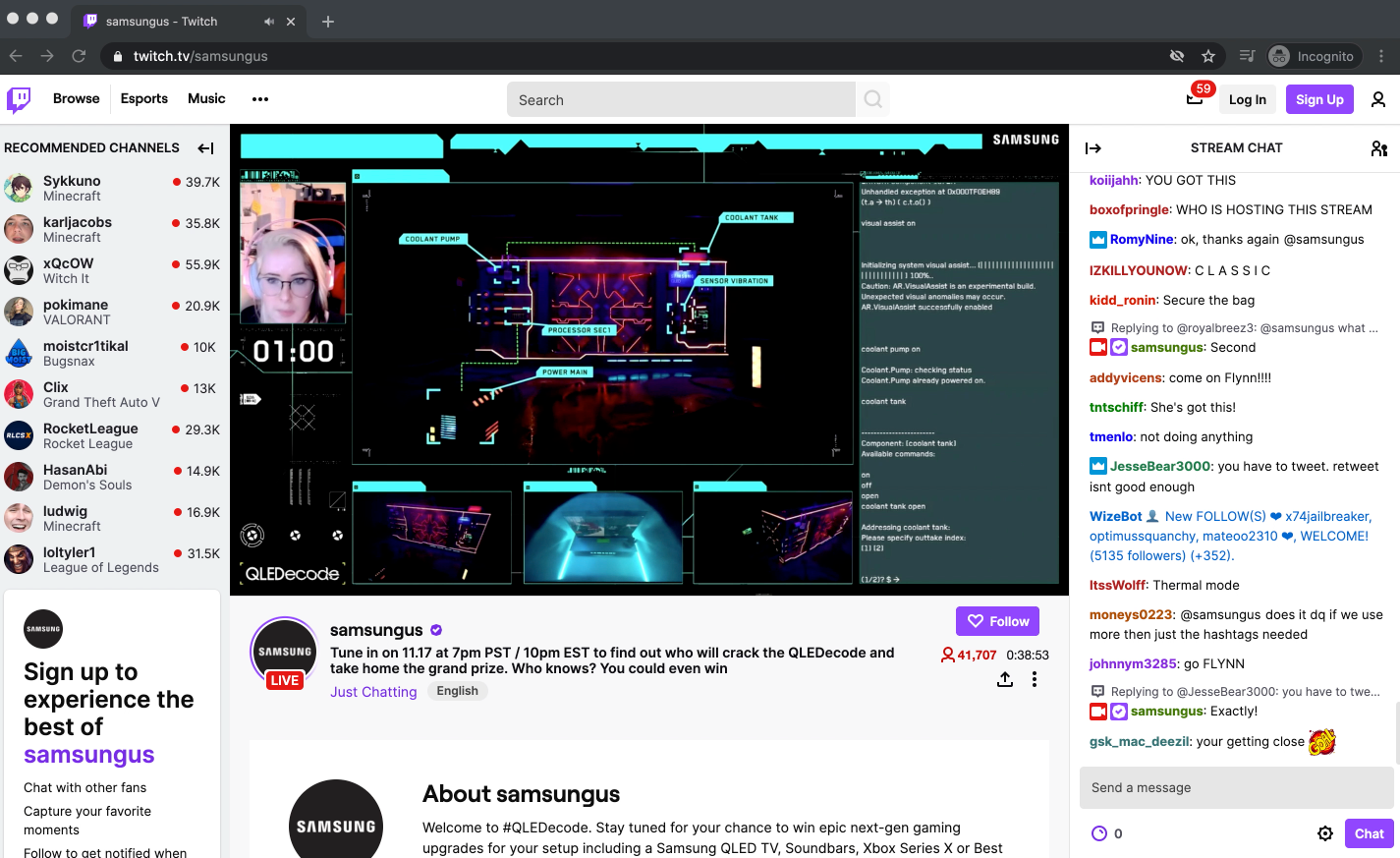Click username RomyNine in chat

coord(1142,239)
